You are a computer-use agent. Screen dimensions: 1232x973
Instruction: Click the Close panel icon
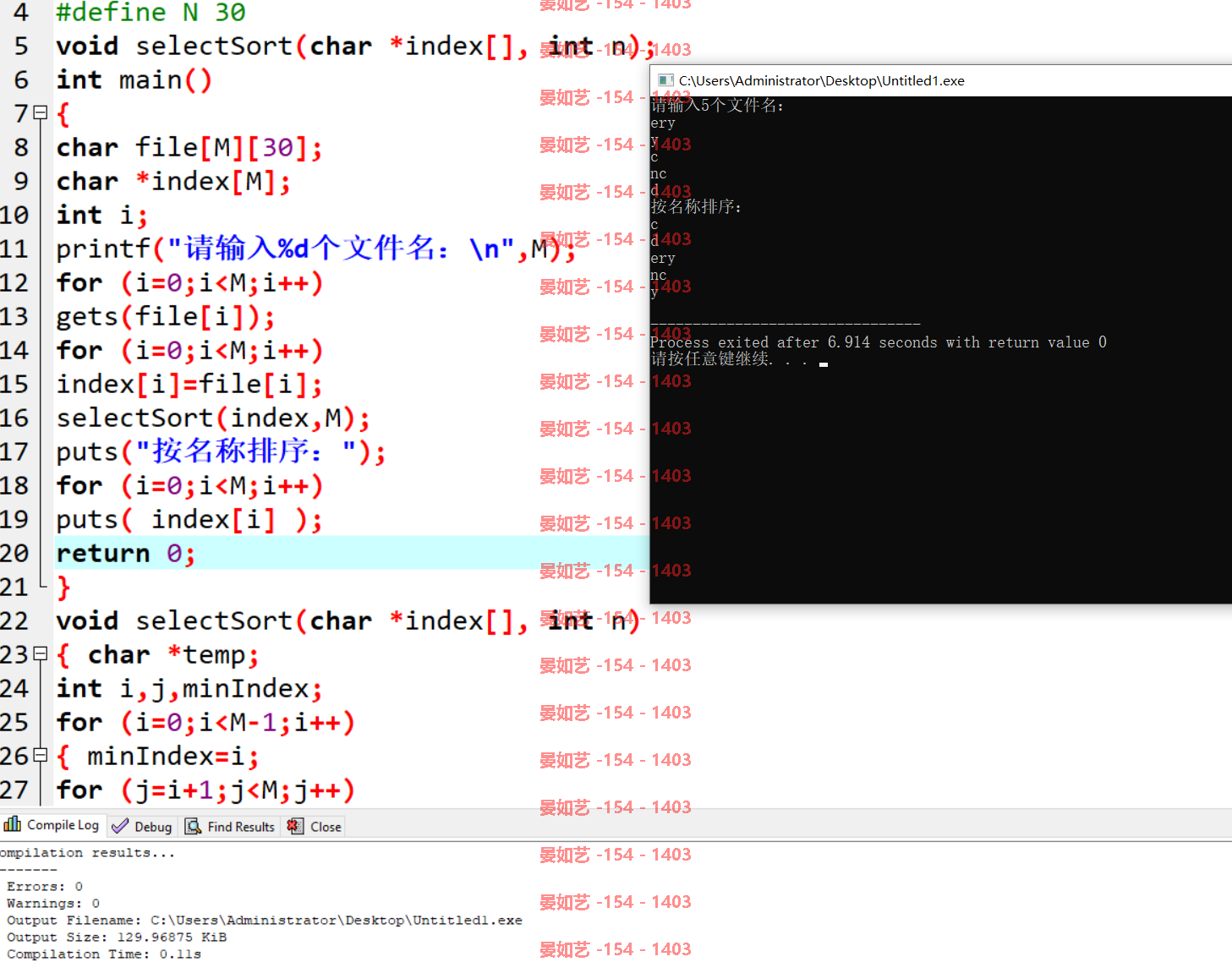(x=295, y=827)
